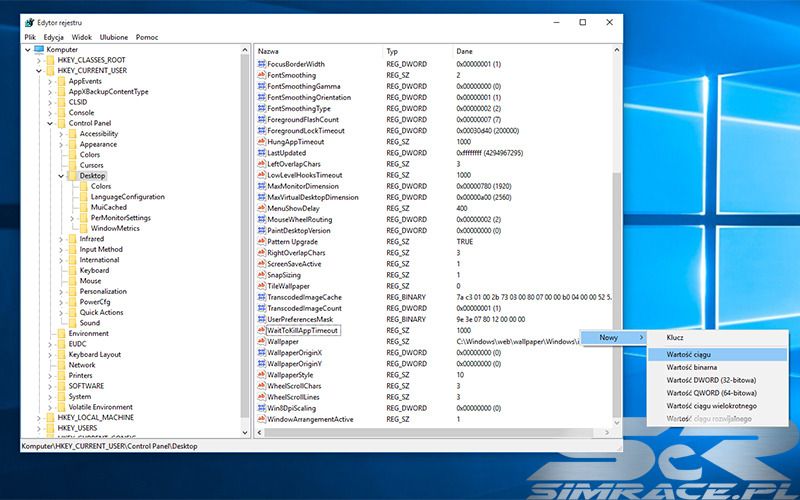Select the WindowMetrics folder in tree
Viewport: 800px width, 500px height.
click(115, 228)
